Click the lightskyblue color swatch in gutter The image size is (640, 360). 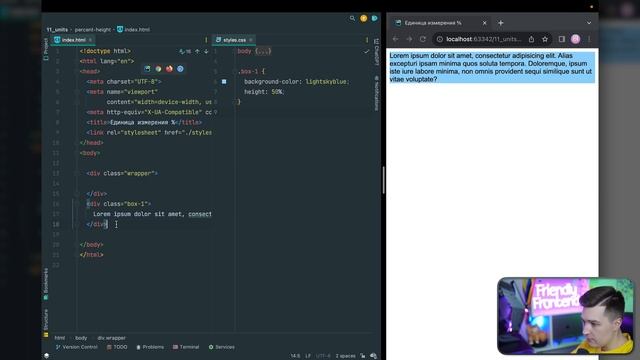point(224,82)
